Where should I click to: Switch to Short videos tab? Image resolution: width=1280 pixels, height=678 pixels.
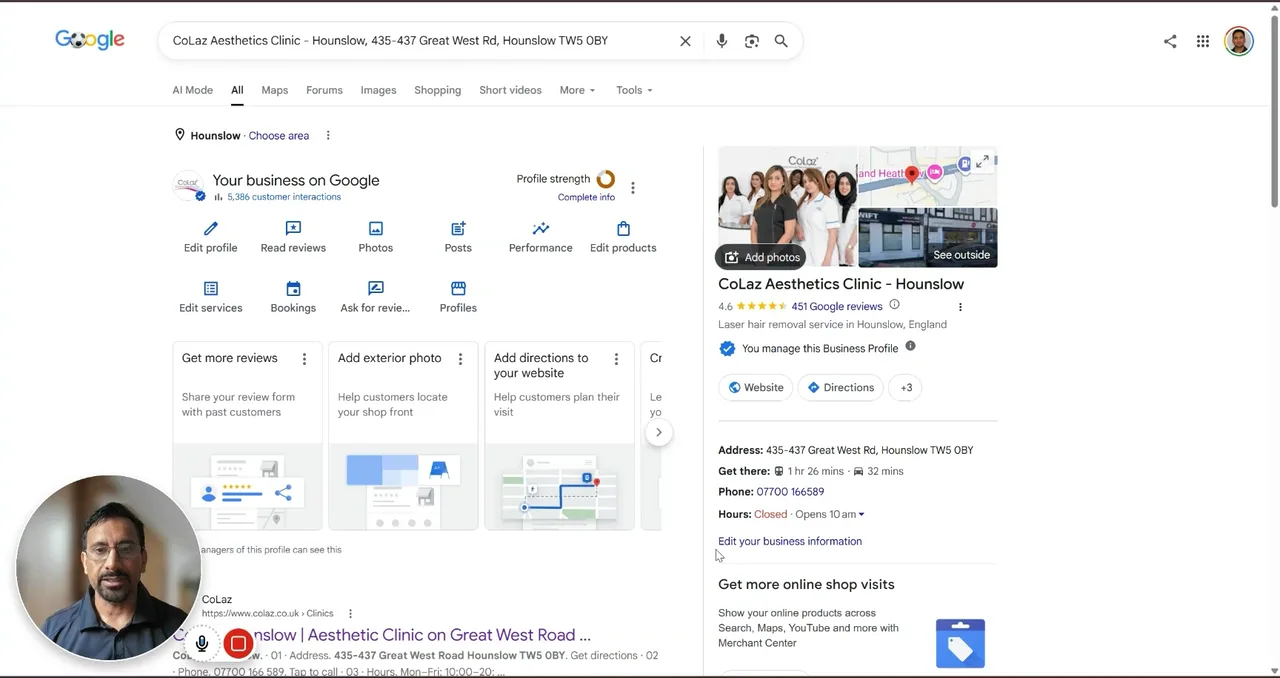(x=510, y=90)
